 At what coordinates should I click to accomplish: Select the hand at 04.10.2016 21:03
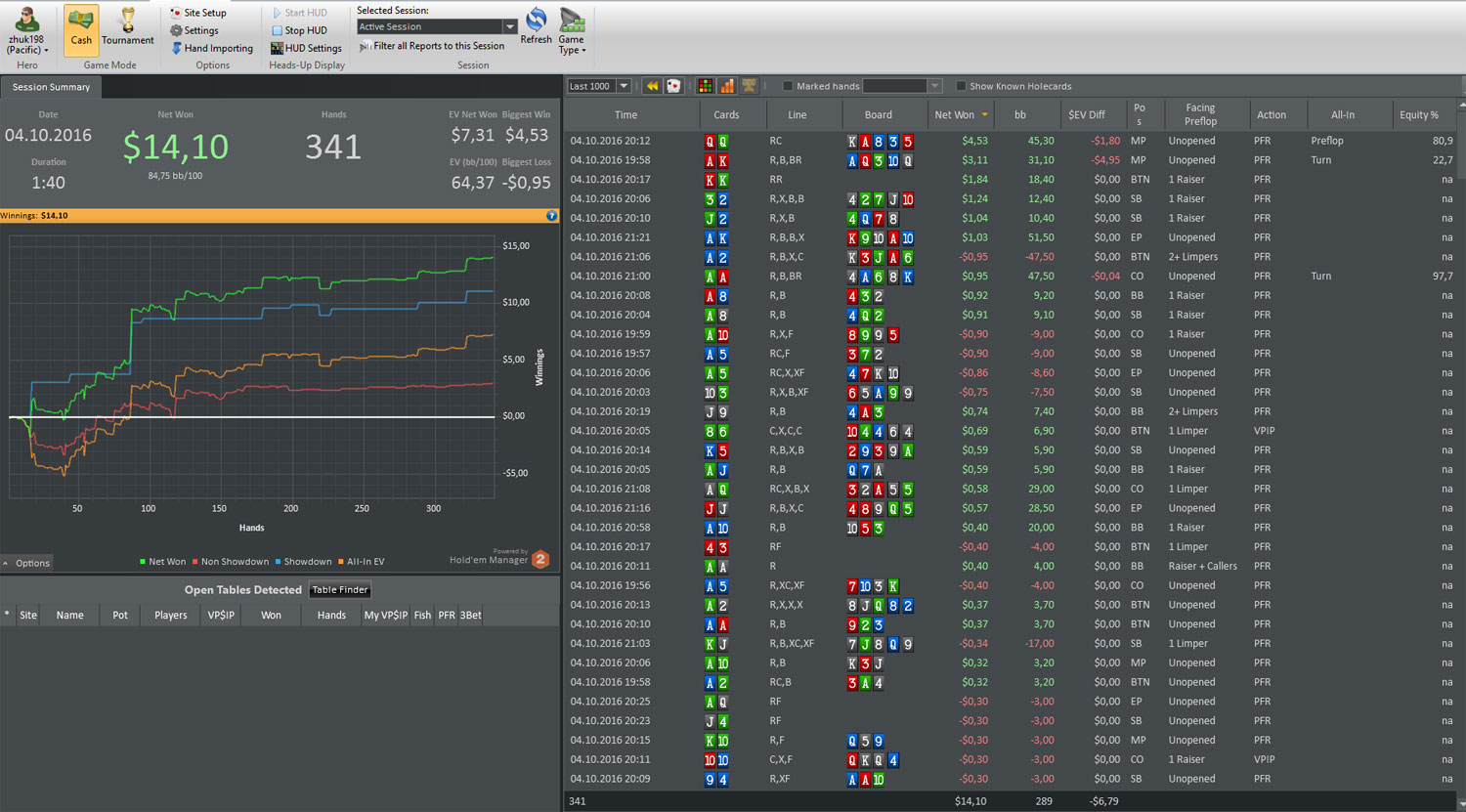click(x=1012, y=644)
